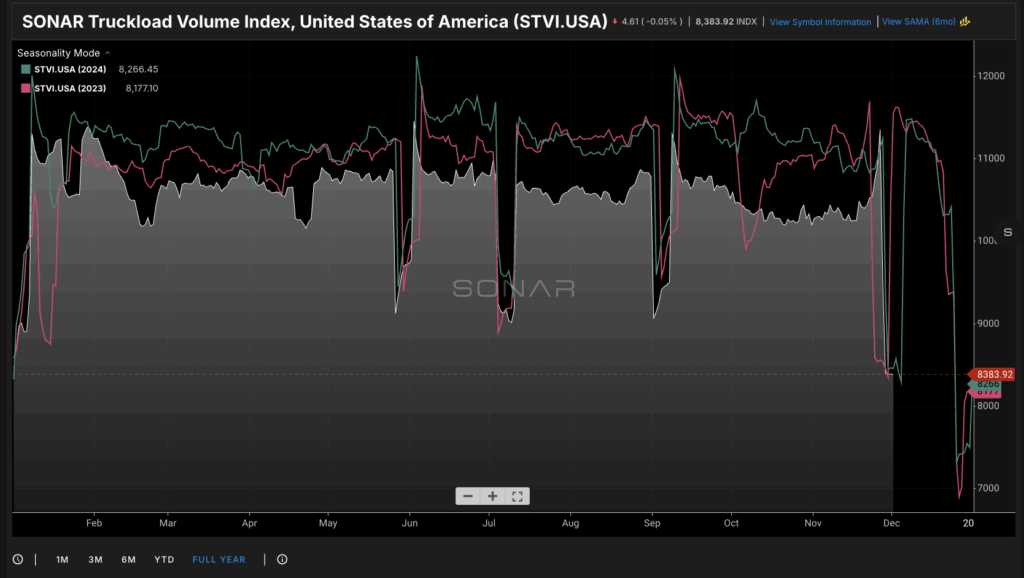The width and height of the screenshot is (1024, 578).
Task: Click the S marker on price axis
Action: tap(1007, 232)
